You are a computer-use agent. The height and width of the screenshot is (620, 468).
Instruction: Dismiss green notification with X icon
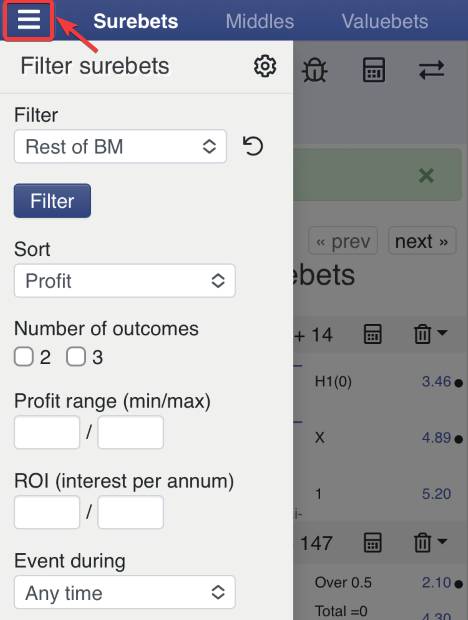[x=426, y=175]
